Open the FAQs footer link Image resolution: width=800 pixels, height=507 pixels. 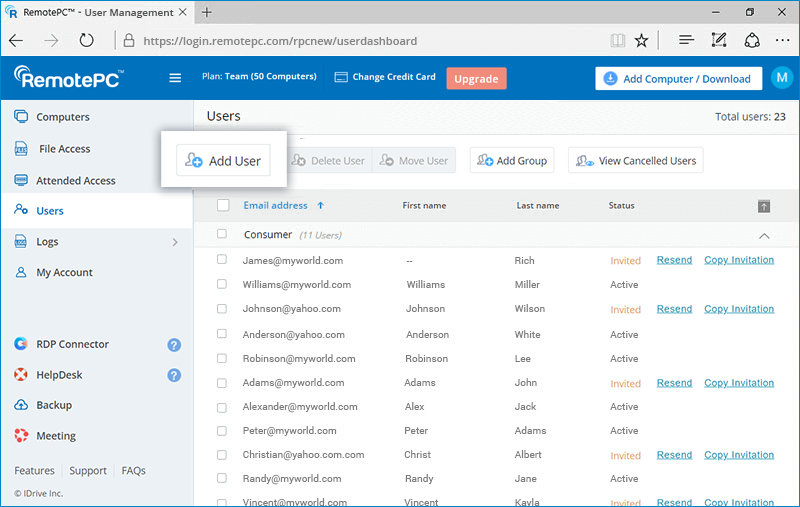[133, 470]
